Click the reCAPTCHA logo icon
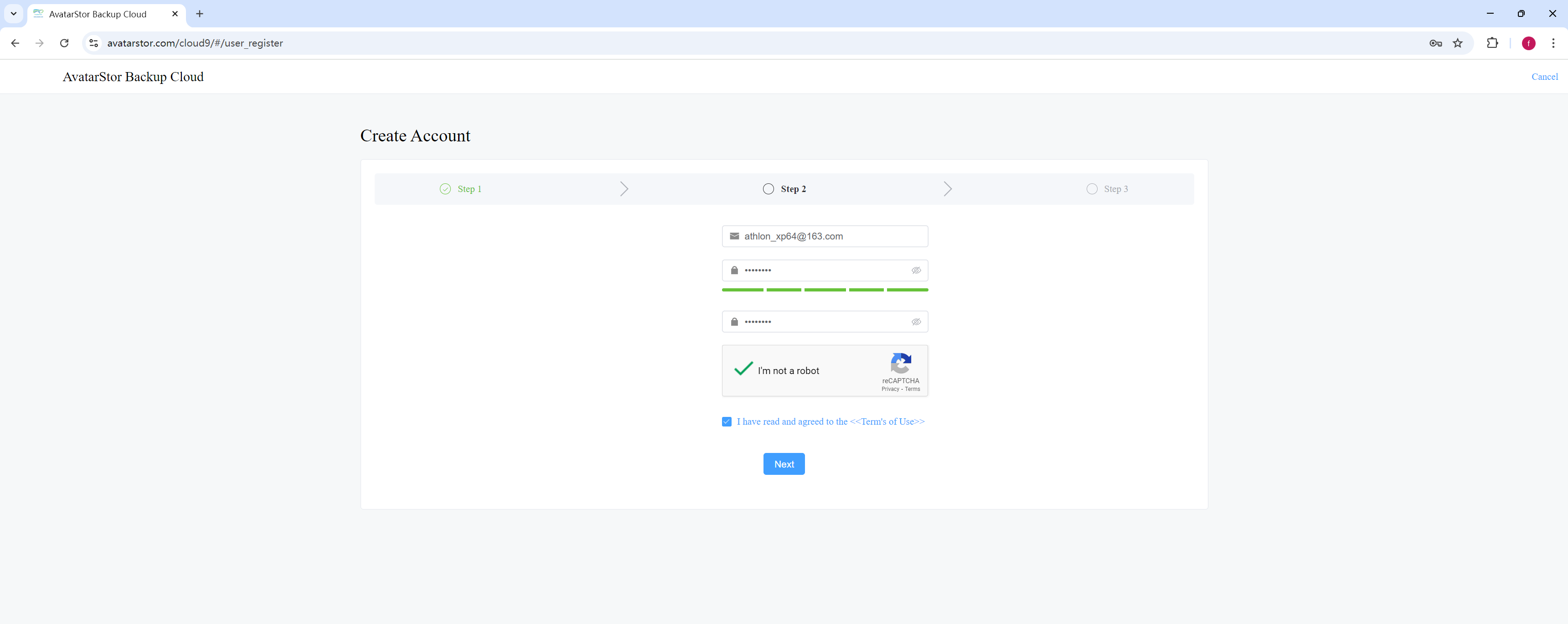The width and height of the screenshot is (1568, 624). [x=900, y=363]
